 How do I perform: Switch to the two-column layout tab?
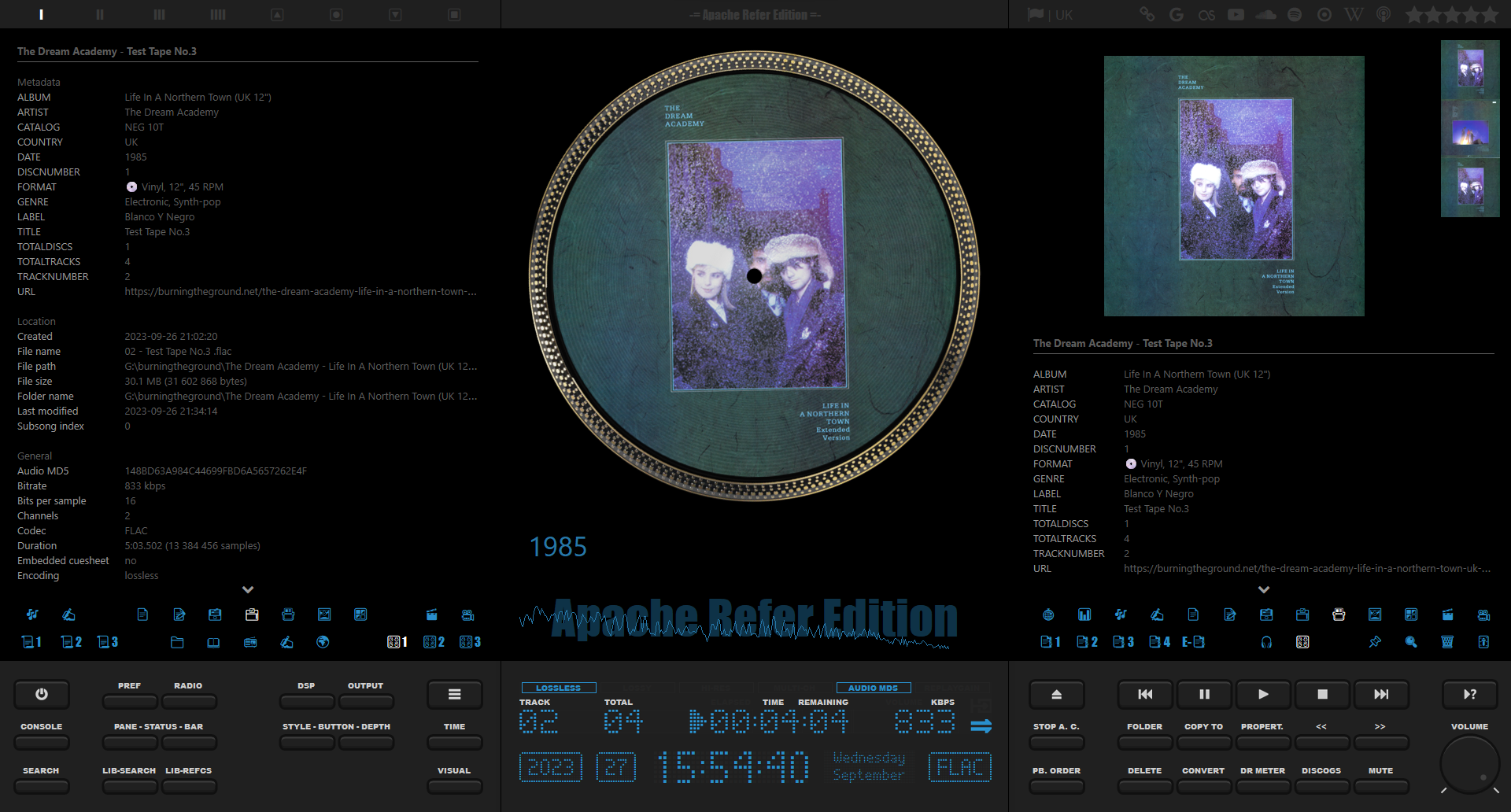point(100,14)
